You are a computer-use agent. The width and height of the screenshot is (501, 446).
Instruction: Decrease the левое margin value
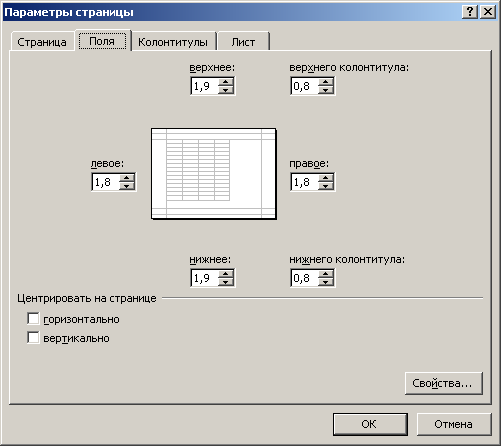[127, 186]
